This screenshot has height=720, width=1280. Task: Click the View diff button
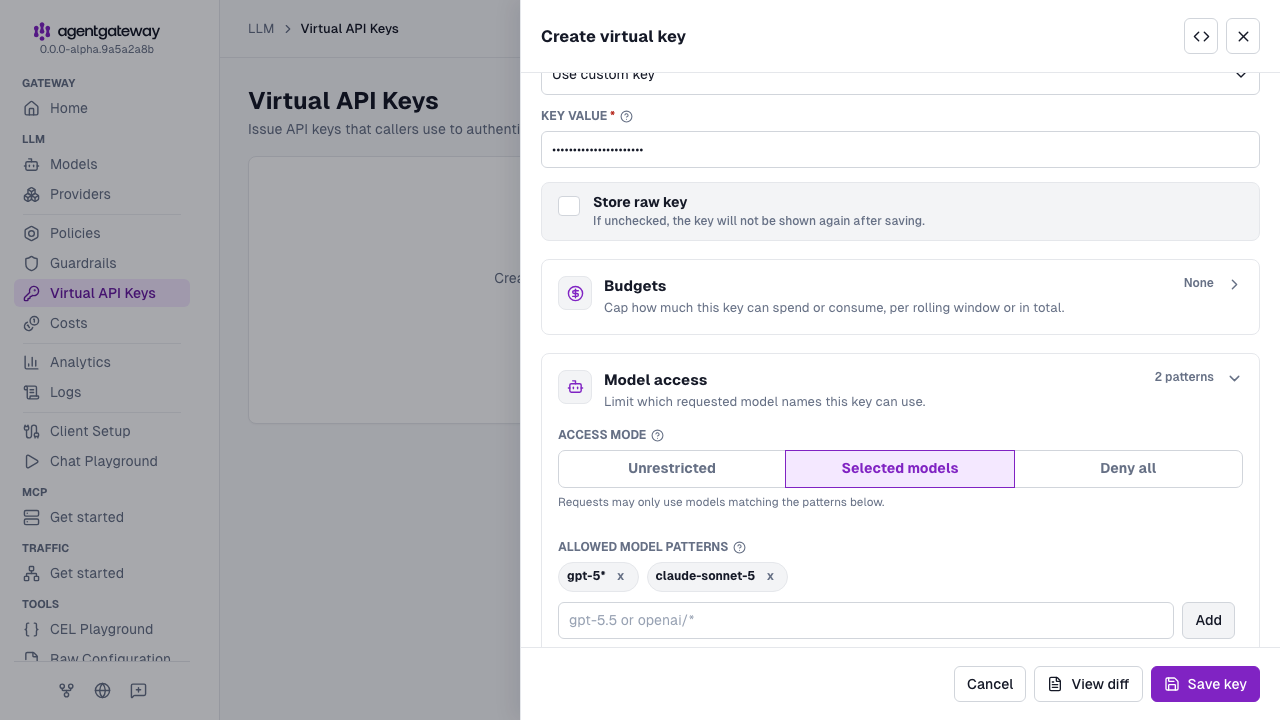(x=1088, y=684)
